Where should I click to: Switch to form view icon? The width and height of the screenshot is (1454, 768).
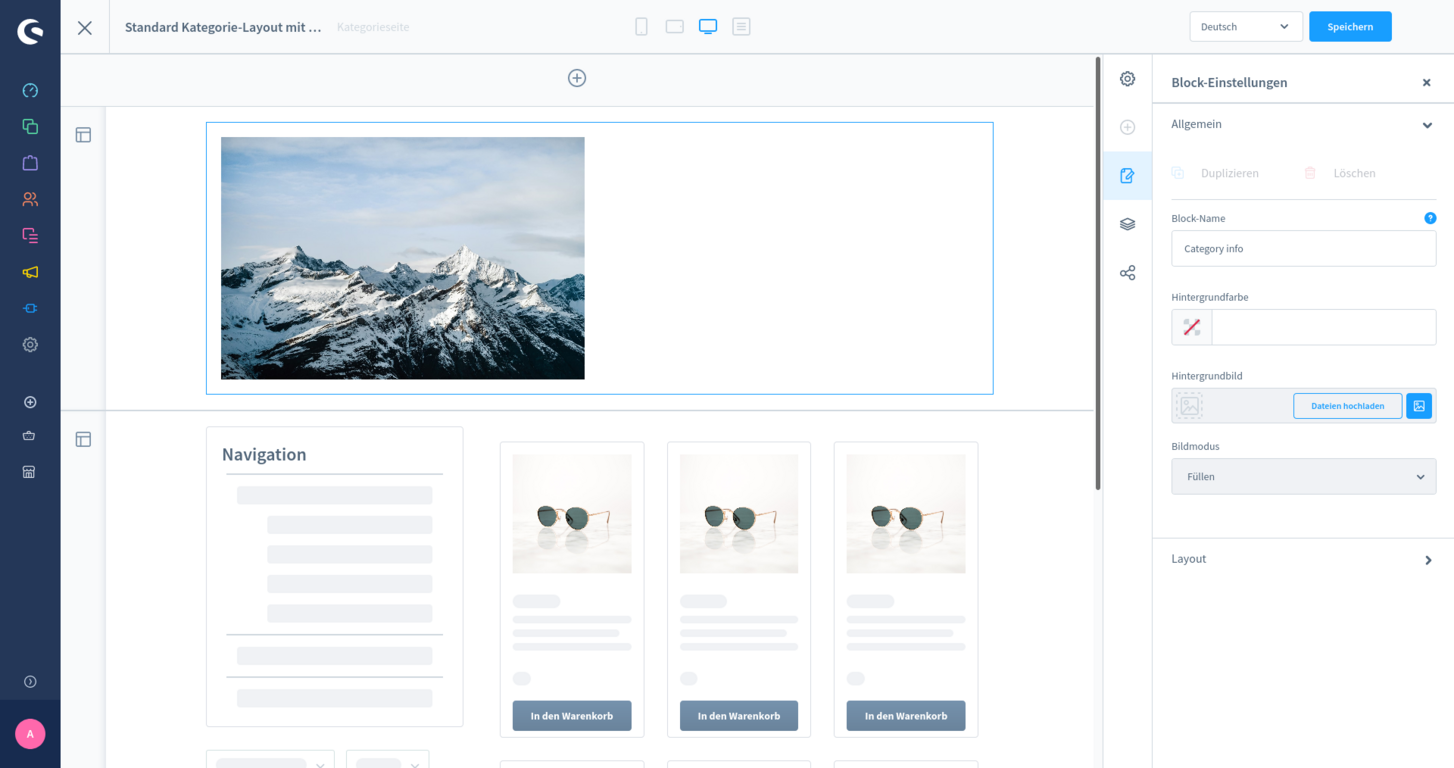[x=741, y=27]
